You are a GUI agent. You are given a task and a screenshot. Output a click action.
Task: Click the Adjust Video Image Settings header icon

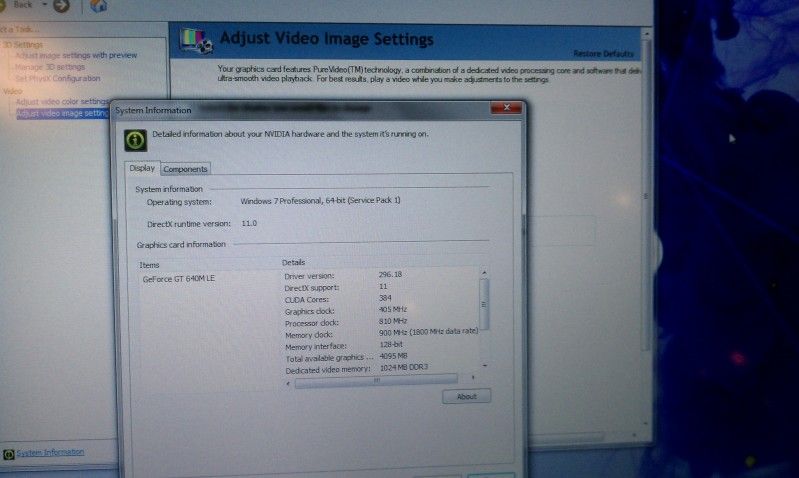pos(196,41)
